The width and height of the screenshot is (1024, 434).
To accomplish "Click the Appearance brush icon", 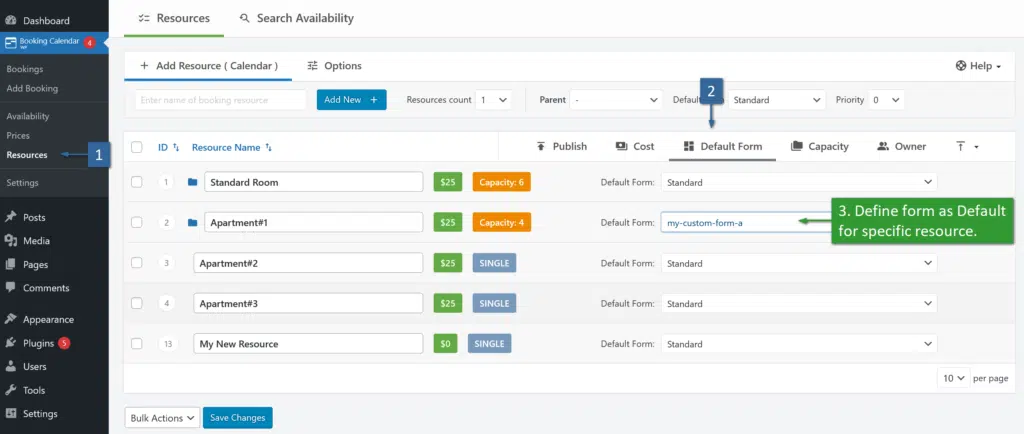I will click(x=10, y=319).
